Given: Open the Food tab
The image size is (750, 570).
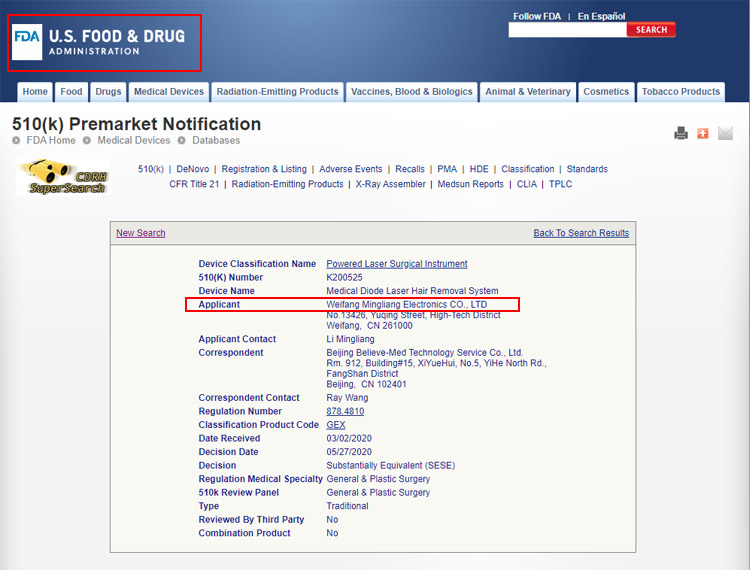Looking at the screenshot, I should (71, 92).
